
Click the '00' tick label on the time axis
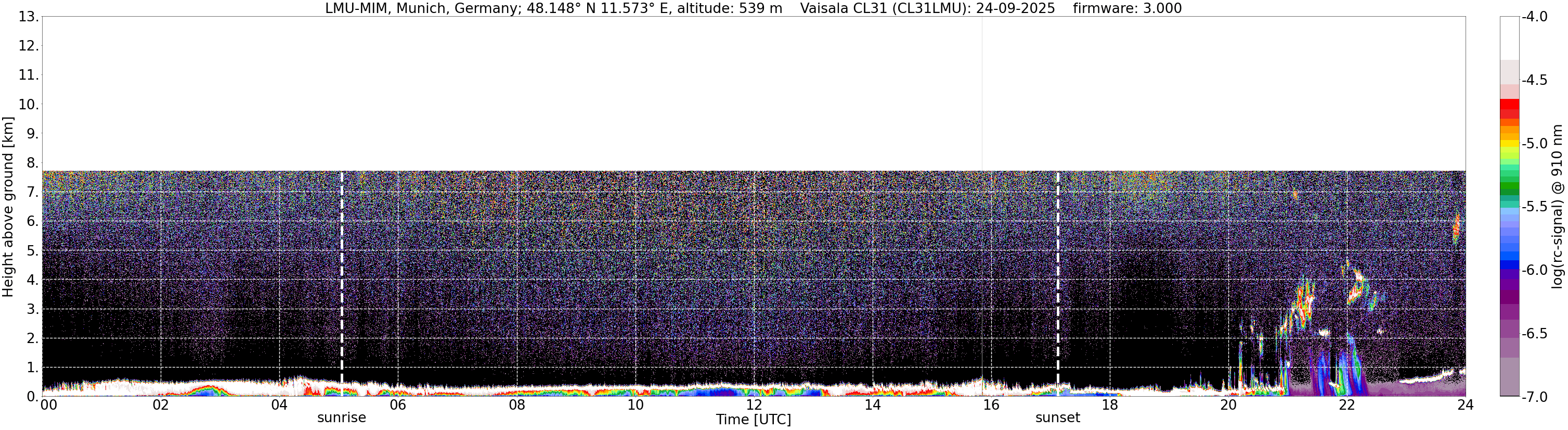tap(49, 405)
